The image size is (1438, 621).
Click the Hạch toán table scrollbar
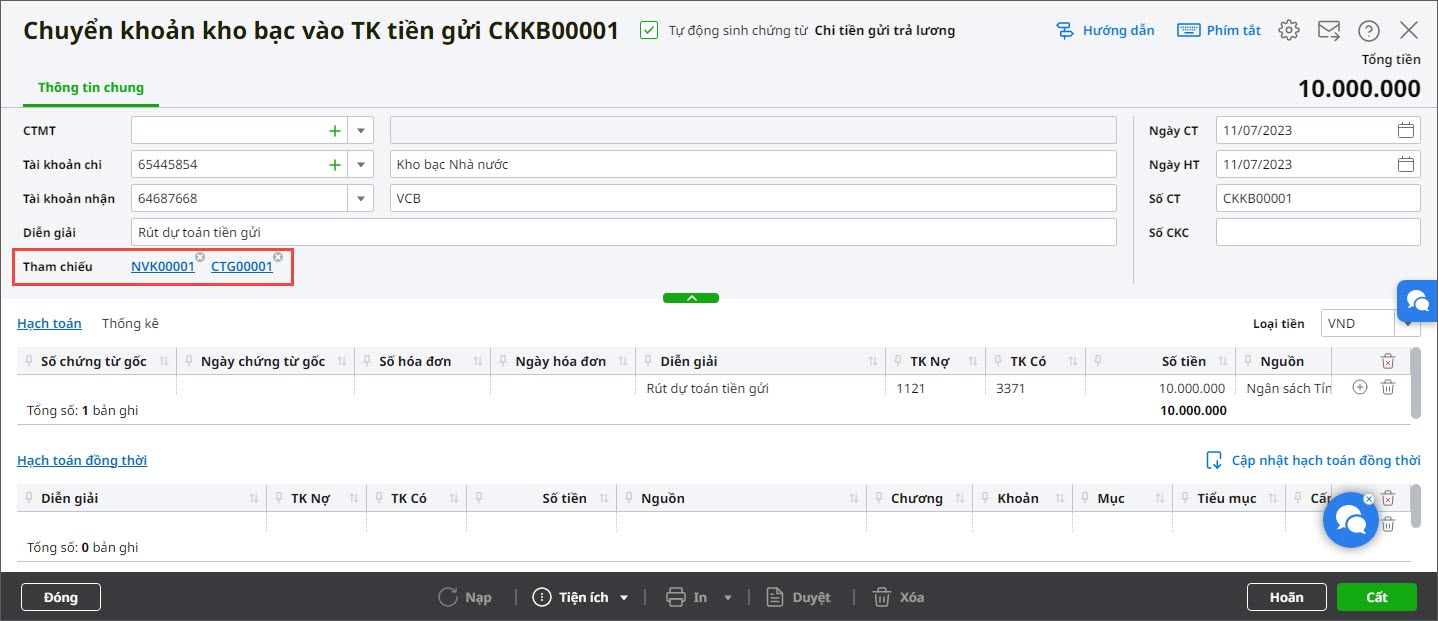[1414, 383]
